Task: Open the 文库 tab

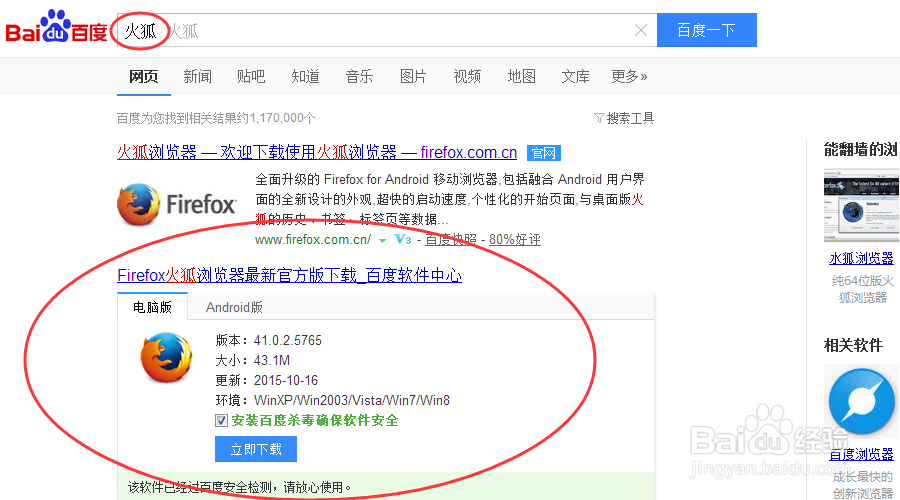Action: point(575,76)
